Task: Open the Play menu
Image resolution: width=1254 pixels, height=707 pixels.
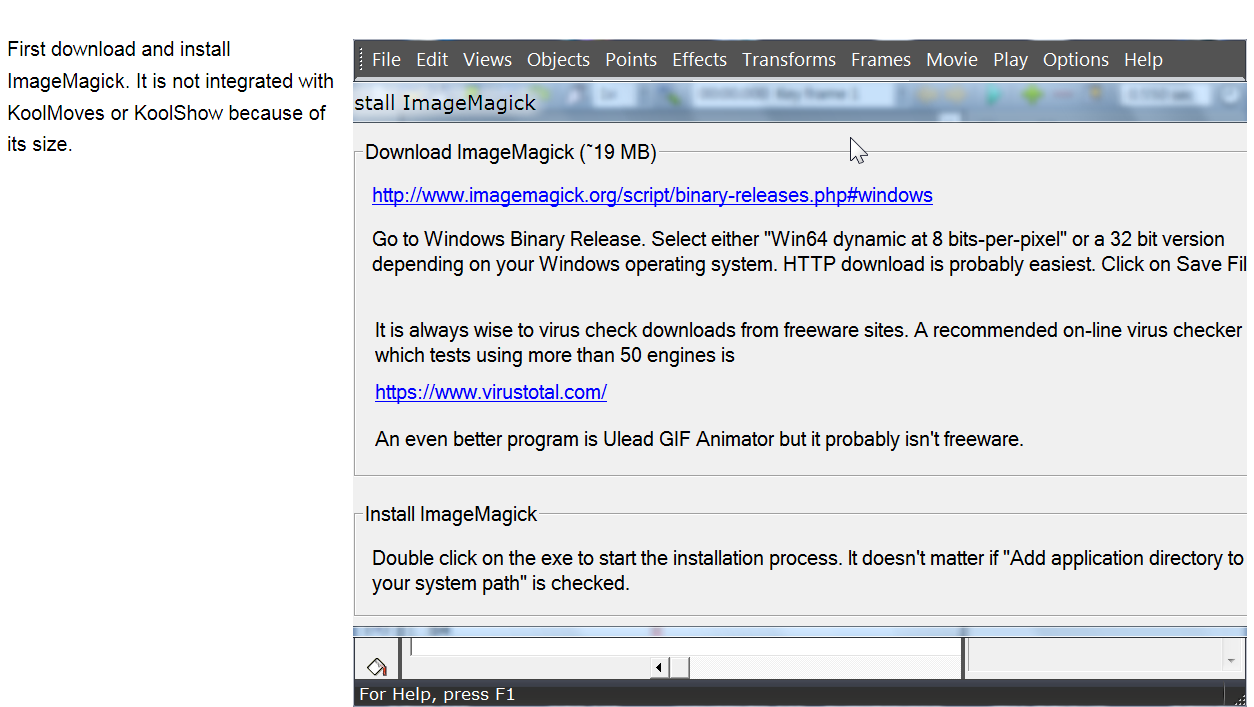Action: (1010, 60)
